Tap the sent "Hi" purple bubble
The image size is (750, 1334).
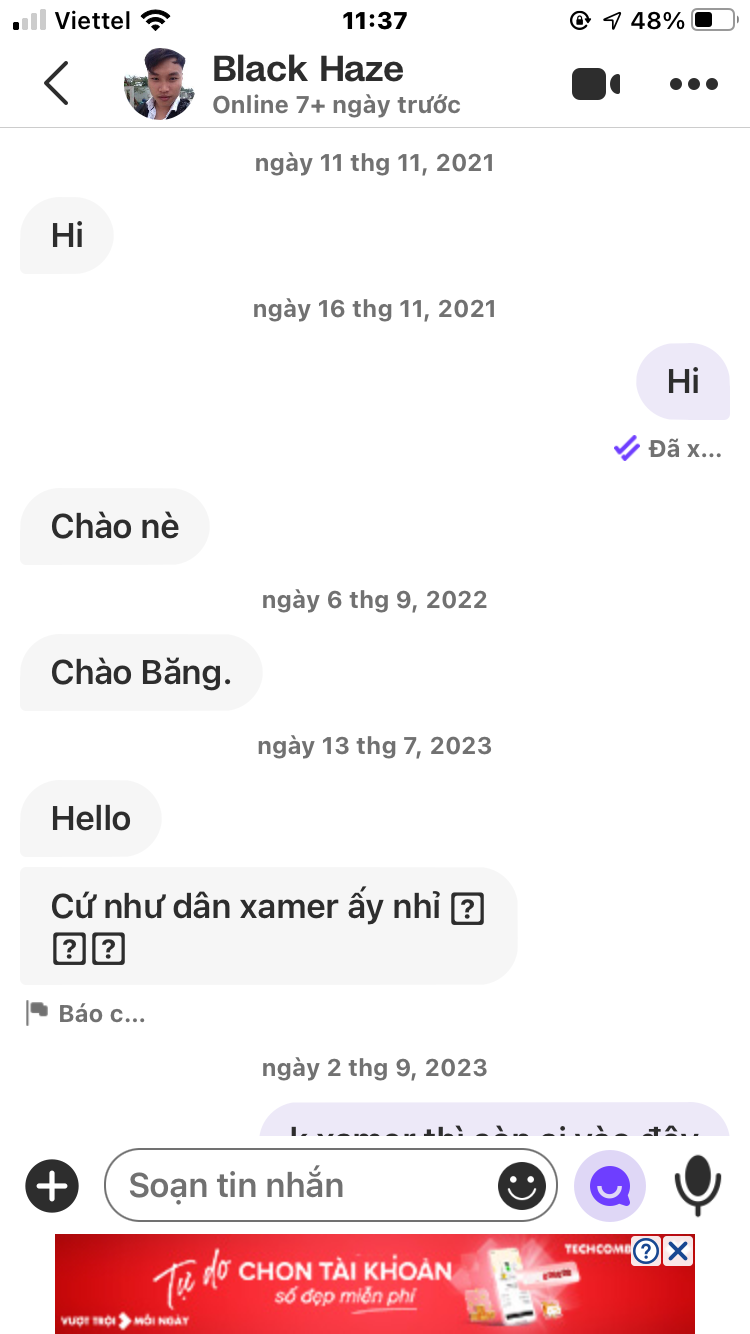(x=683, y=381)
